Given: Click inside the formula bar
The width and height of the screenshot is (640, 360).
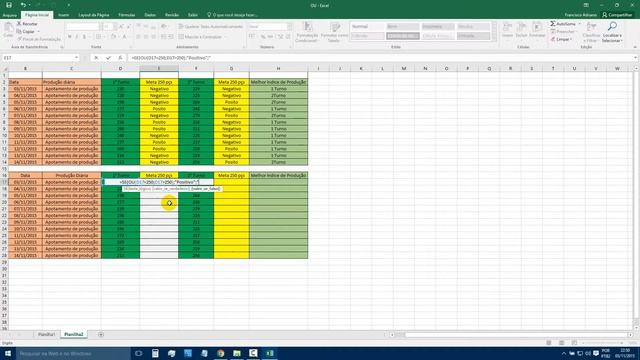Looking at the screenshot, I should (380, 58).
